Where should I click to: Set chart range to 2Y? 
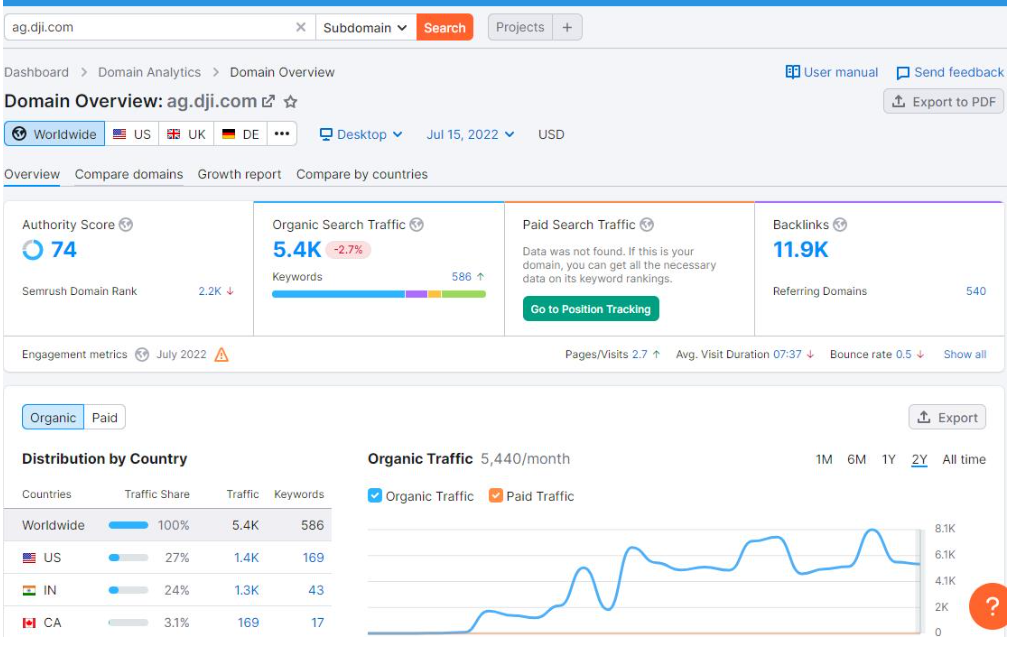click(919, 459)
